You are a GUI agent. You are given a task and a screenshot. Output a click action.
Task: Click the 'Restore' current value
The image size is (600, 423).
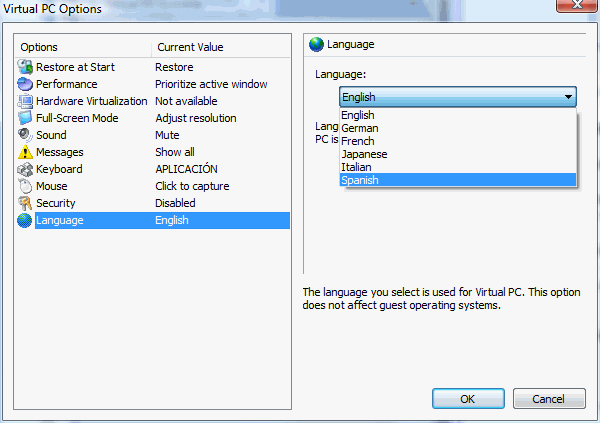(174, 67)
